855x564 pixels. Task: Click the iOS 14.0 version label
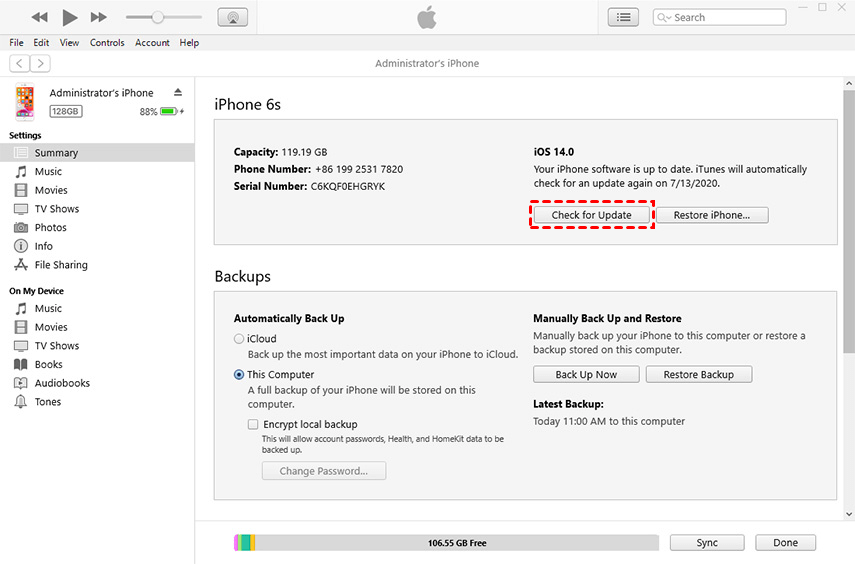click(553, 152)
